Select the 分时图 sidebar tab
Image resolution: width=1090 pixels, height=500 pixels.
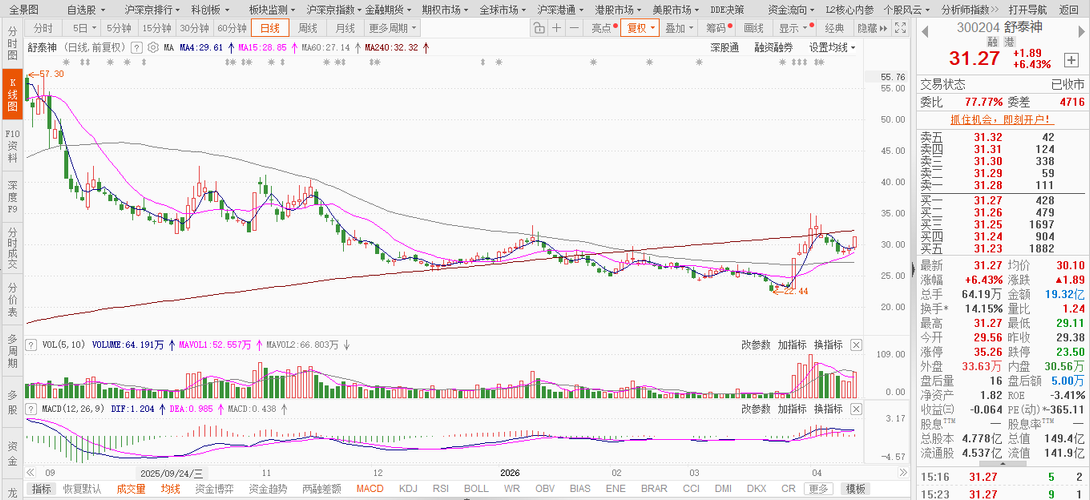coord(13,44)
